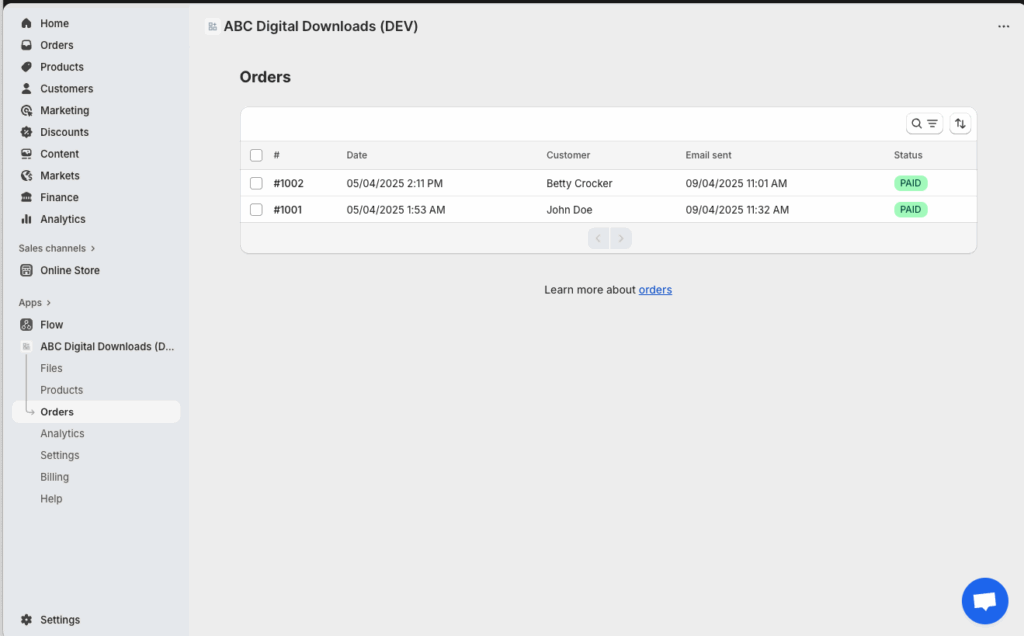Open the chat support bubble
This screenshot has height=636, width=1024.
point(984,601)
